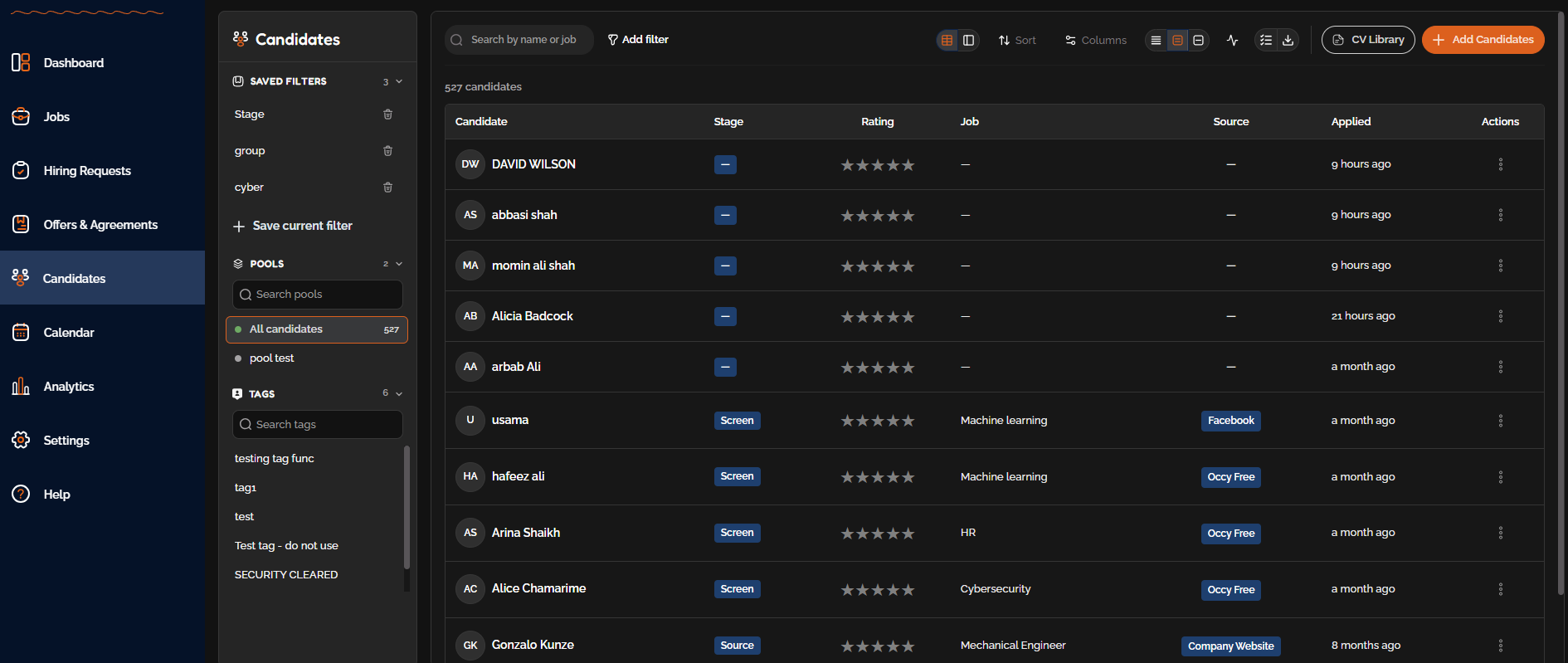
Task: Collapse the Tags section
Action: (399, 393)
